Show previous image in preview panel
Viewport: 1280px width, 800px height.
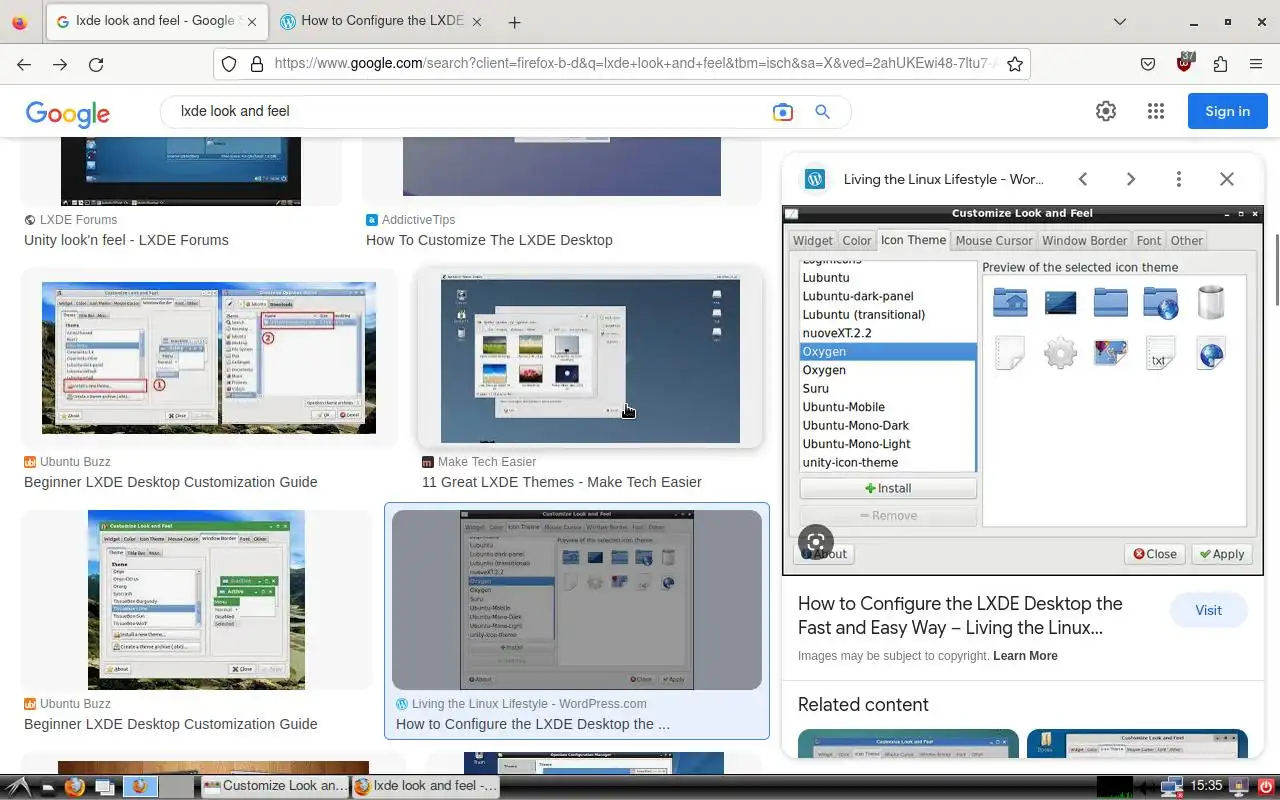pos(1083,179)
